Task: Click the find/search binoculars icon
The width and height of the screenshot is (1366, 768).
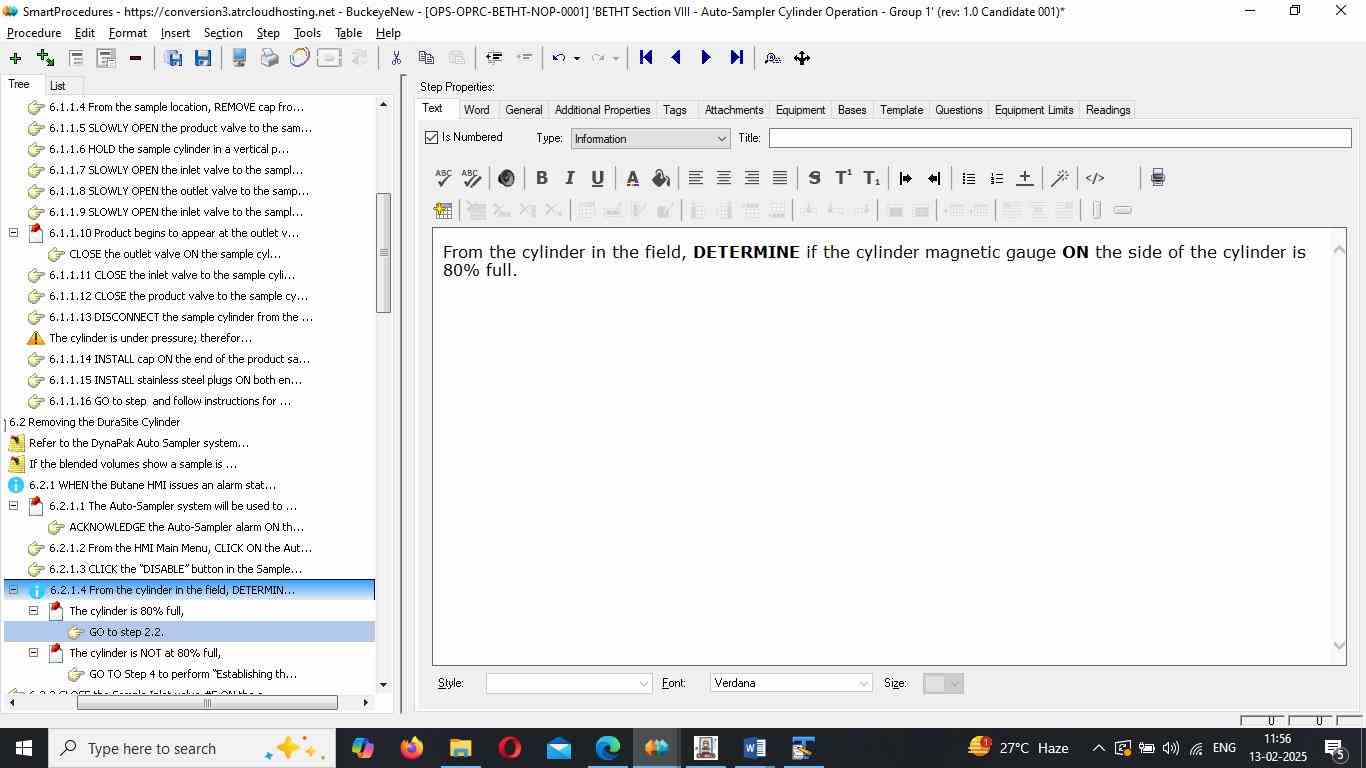Action: tap(772, 58)
